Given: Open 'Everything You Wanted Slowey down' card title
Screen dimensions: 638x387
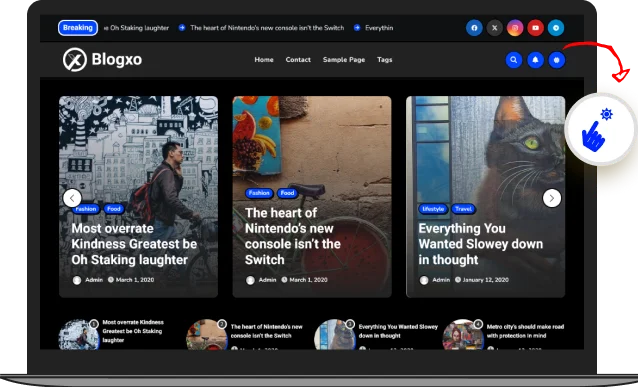Looking at the screenshot, I should tap(481, 244).
